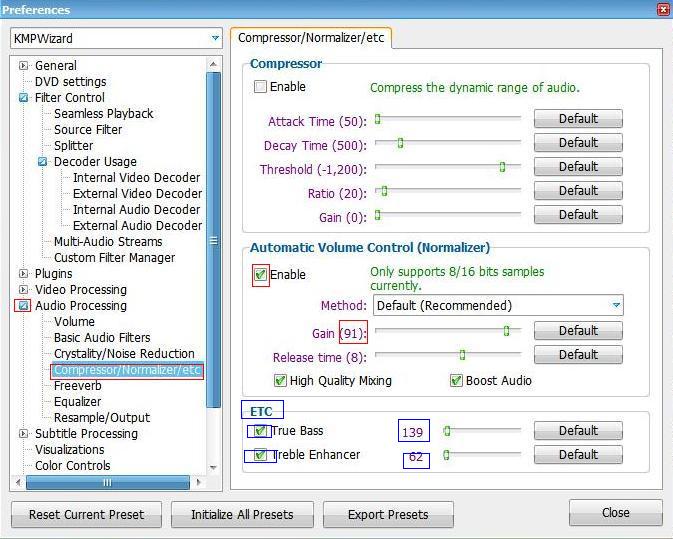Click the Threshold slider handle

coord(502,167)
